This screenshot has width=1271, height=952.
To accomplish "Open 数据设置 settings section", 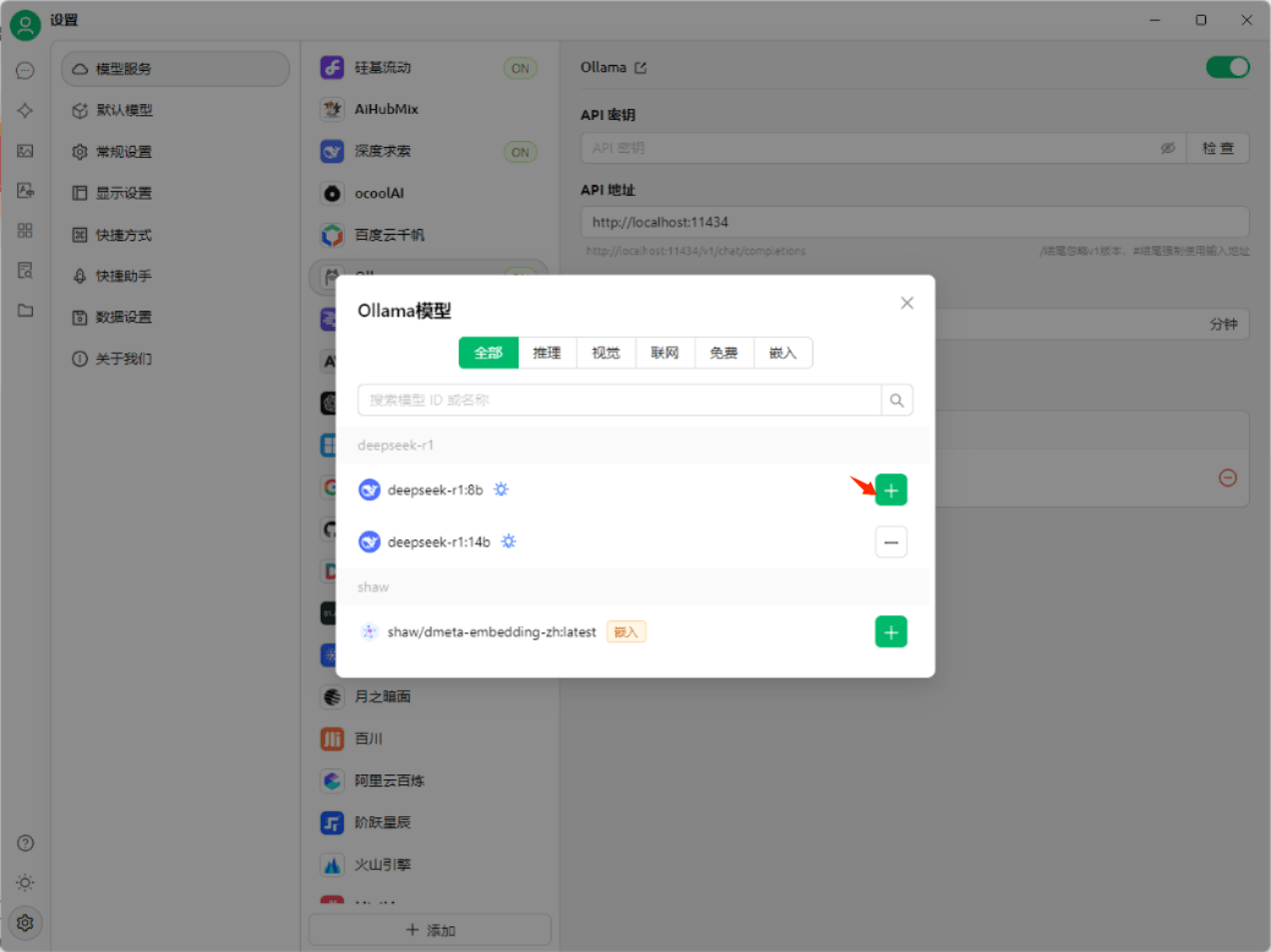I will pyautogui.click(x=175, y=317).
